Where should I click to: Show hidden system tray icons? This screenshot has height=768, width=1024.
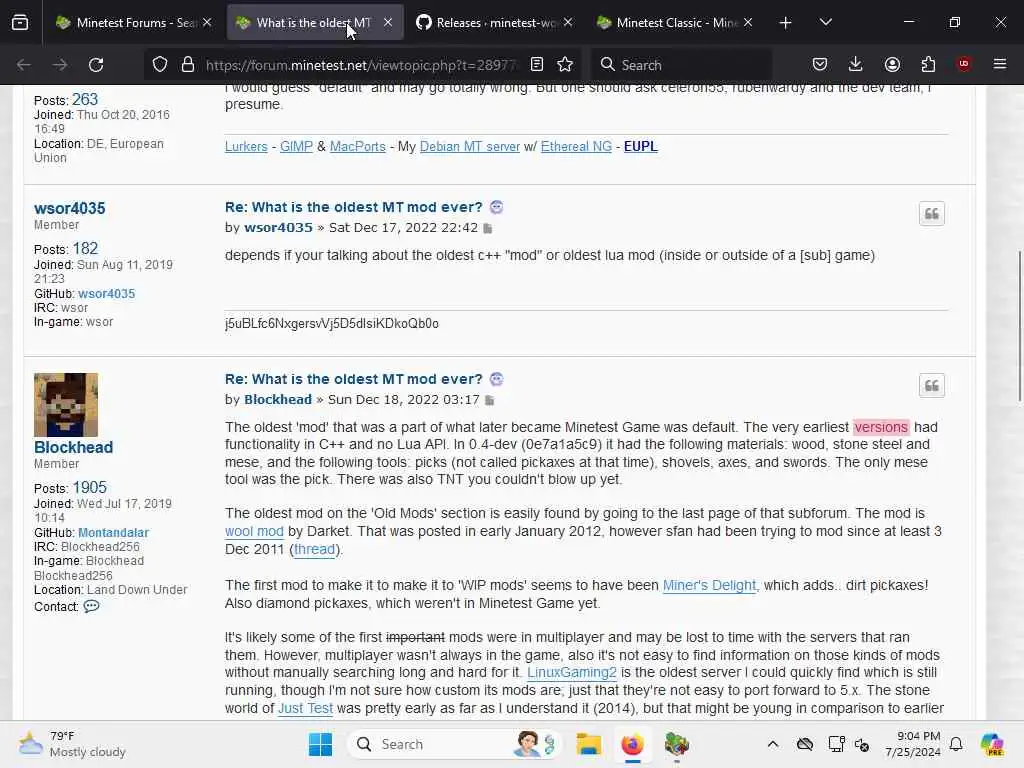tap(773, 744)
